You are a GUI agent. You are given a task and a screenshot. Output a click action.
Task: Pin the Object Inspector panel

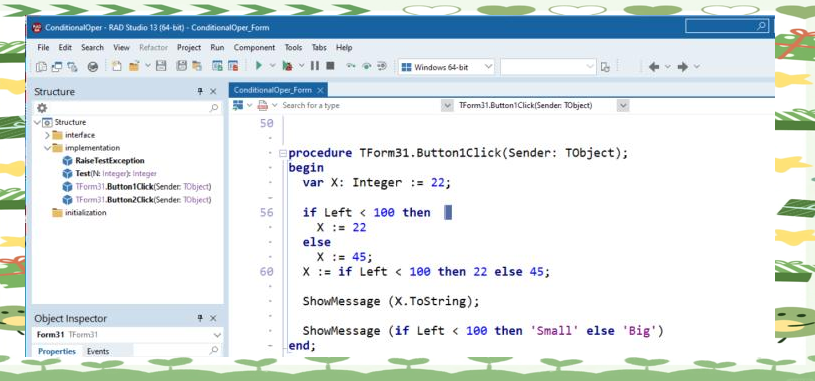[x=200, y=318]
